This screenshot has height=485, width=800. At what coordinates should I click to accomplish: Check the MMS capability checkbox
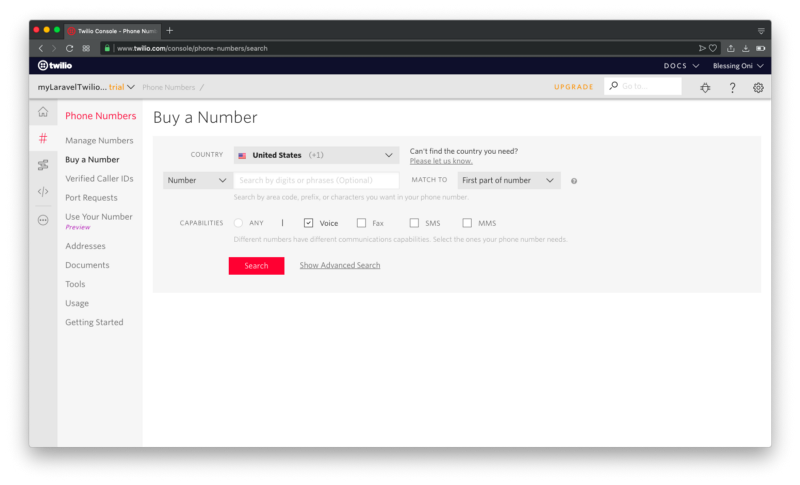pyautogui.click(x=467, y=223)
